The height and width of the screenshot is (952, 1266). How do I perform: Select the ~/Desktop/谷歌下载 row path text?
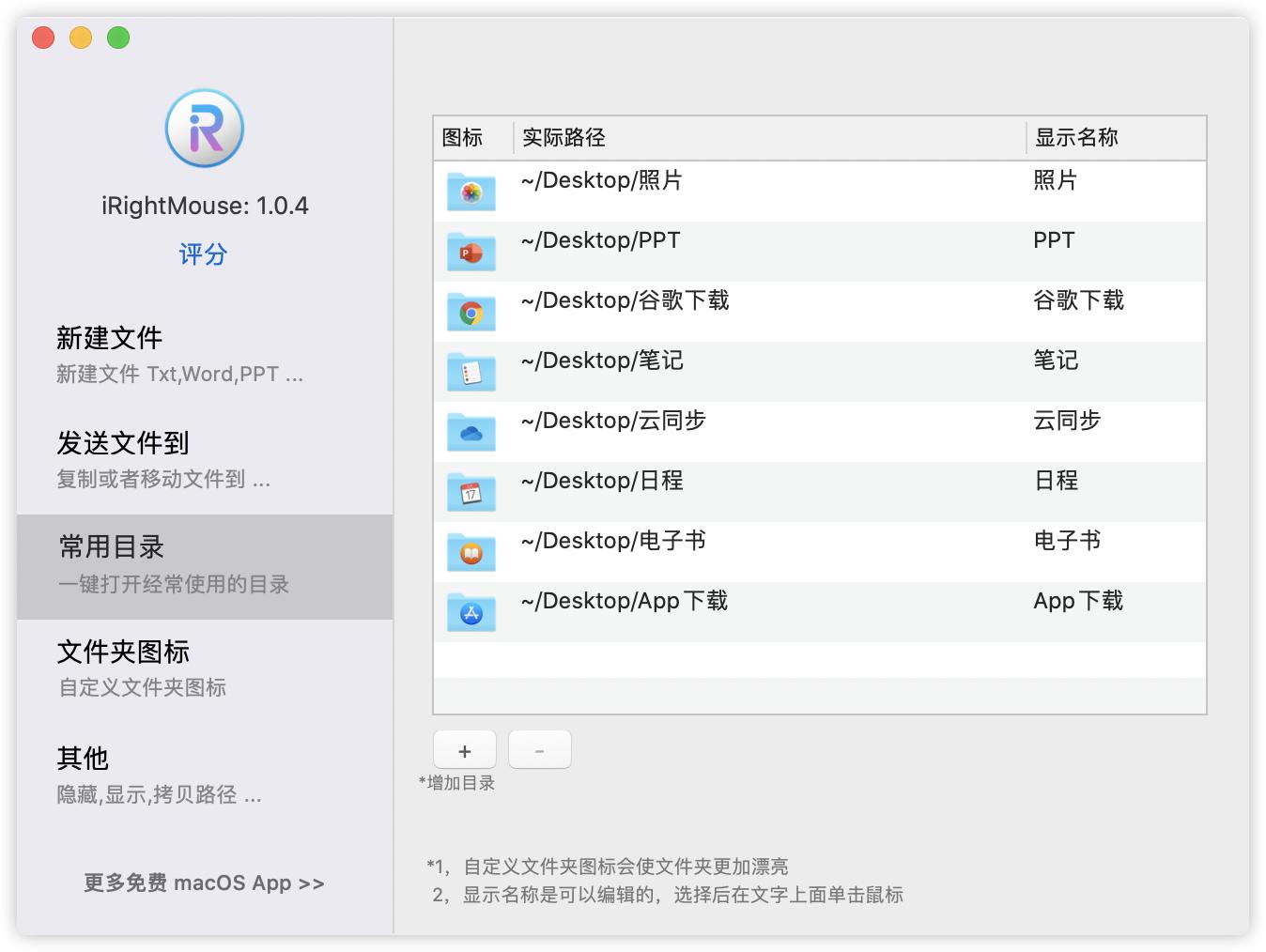click(x=625, y=300)
